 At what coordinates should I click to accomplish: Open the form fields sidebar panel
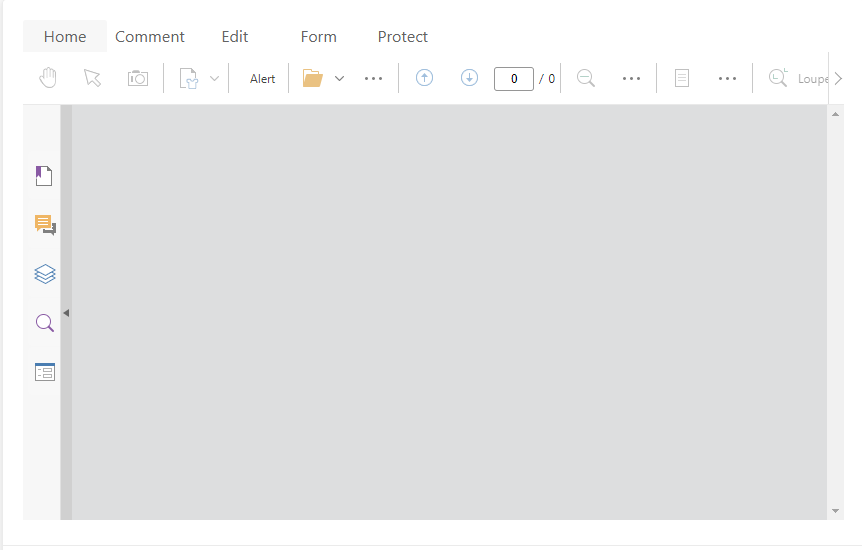pyautogui.click(x=45, y=372)
